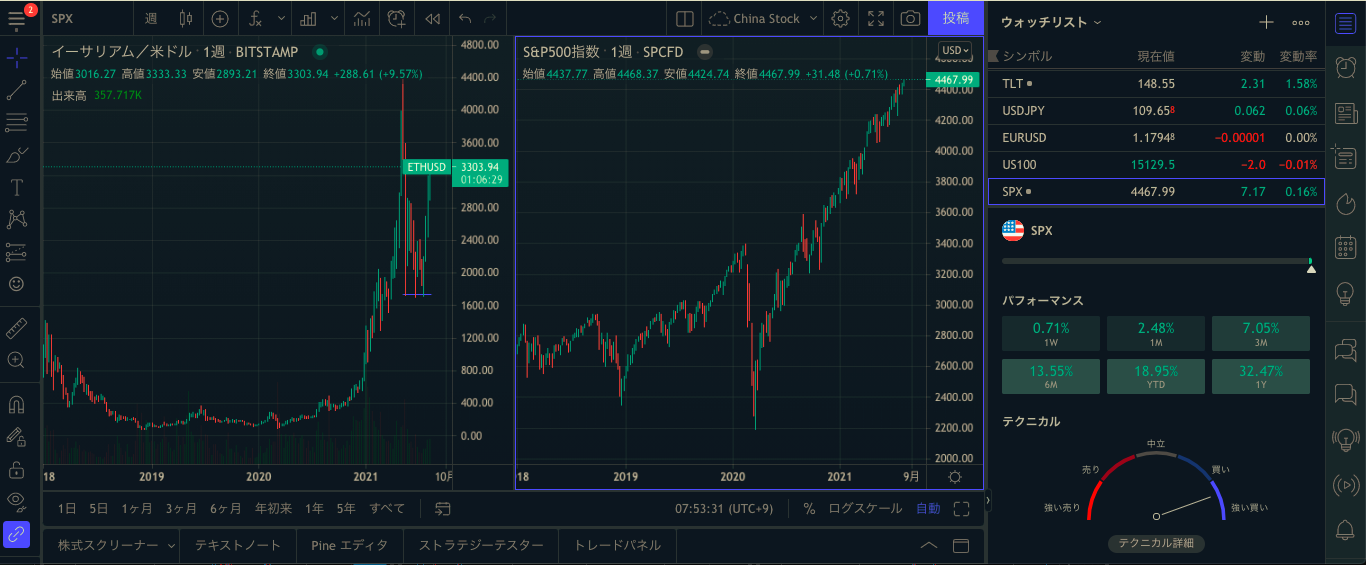
Task: Open the news panel
Action: coord(1346,112)
